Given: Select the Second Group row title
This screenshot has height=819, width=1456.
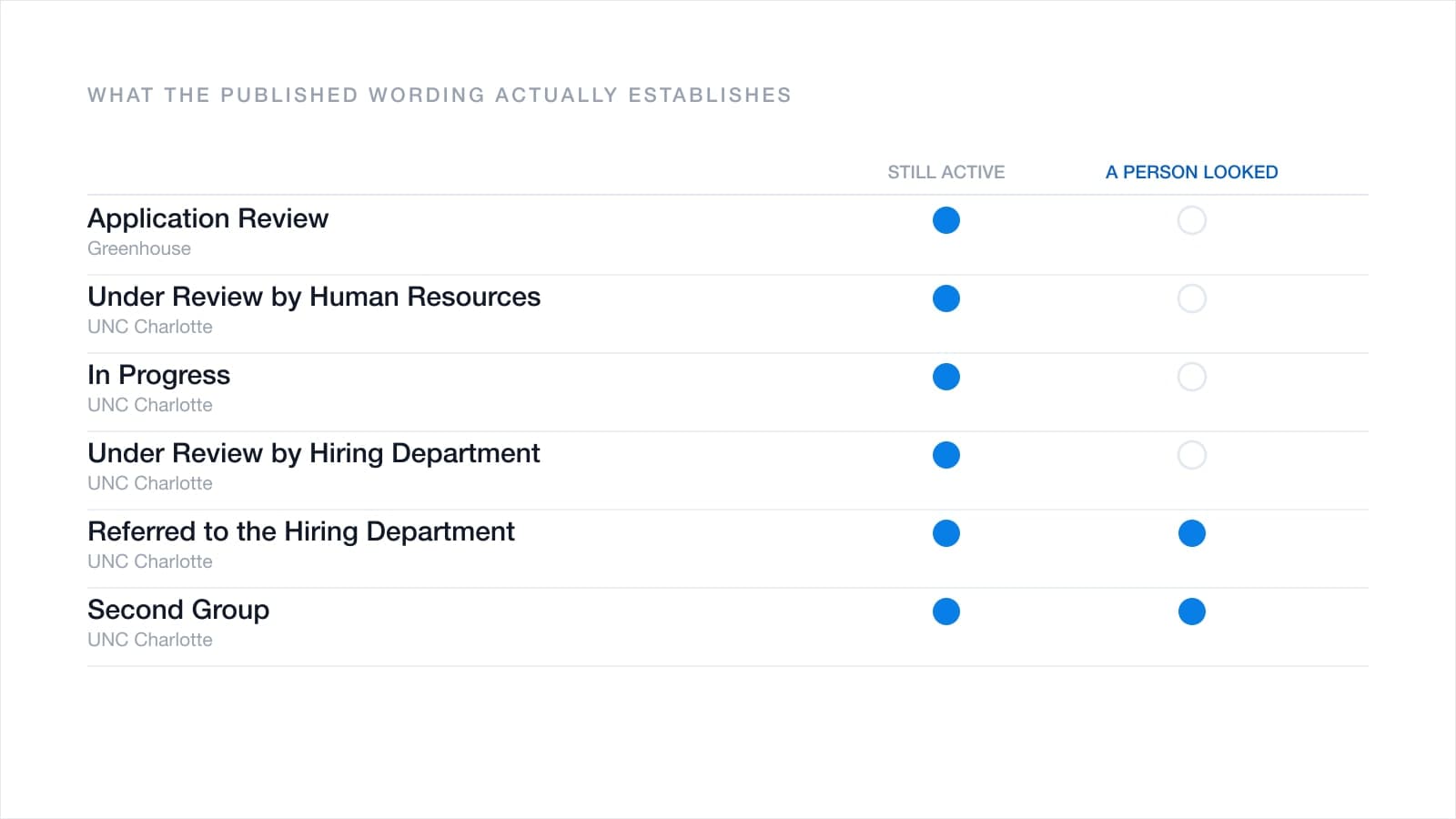Looking at the screenshot, I should click(x=178, y=610).
